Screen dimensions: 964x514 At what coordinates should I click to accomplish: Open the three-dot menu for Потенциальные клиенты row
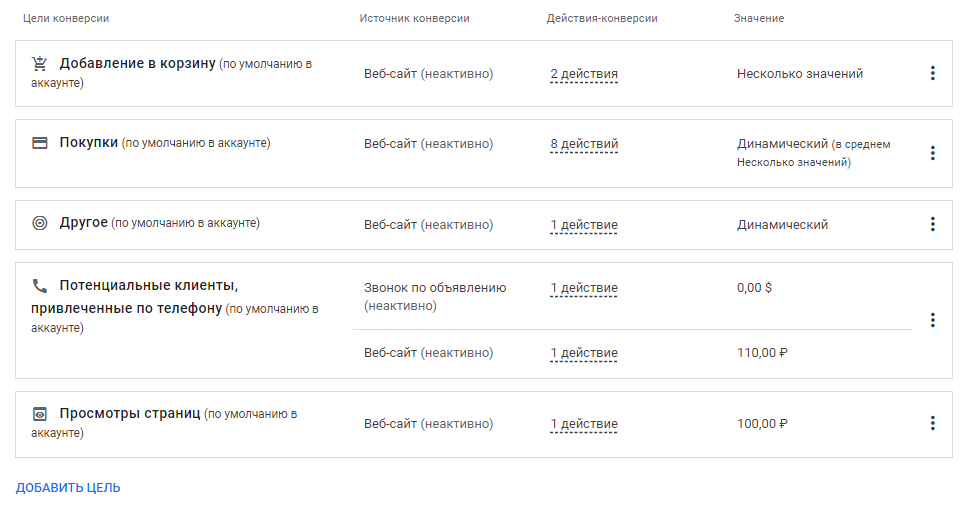coord(932,320)
